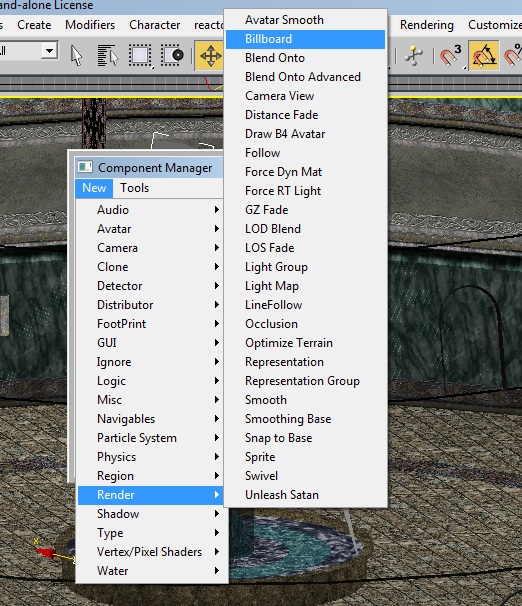Select the Follow component
The image size is (522, 606).
click(305, 153)
